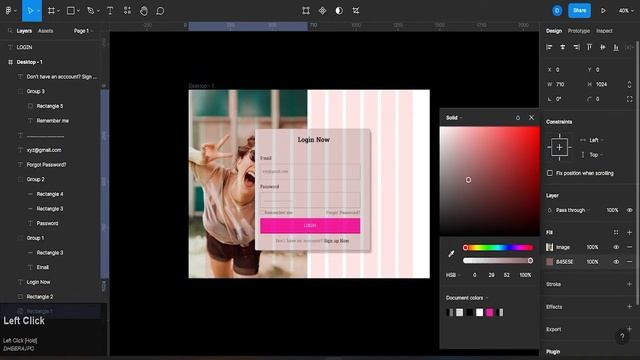This screenshot has height=360, width=640.
Task: Open vertical constraint Top dropdown
Action: pyautogui.click(x=596, y=155)
